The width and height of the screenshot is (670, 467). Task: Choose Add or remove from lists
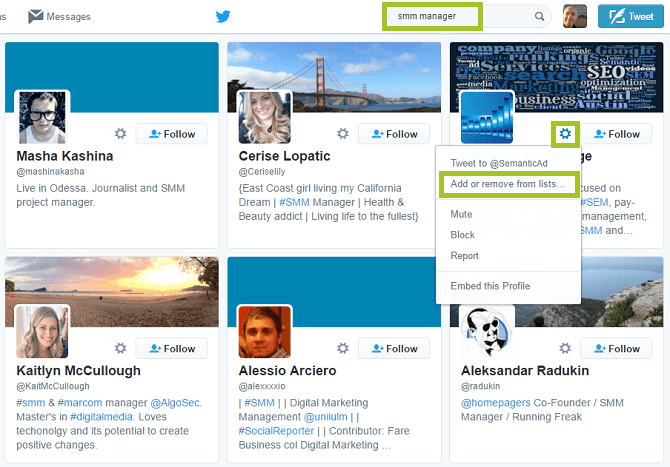click(508, 184)
